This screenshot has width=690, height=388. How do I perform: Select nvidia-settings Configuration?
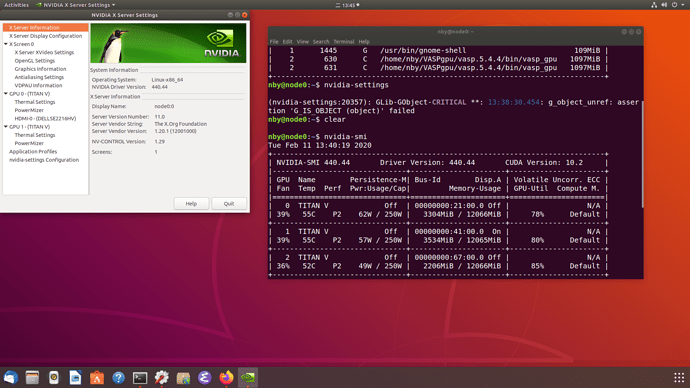44,160
